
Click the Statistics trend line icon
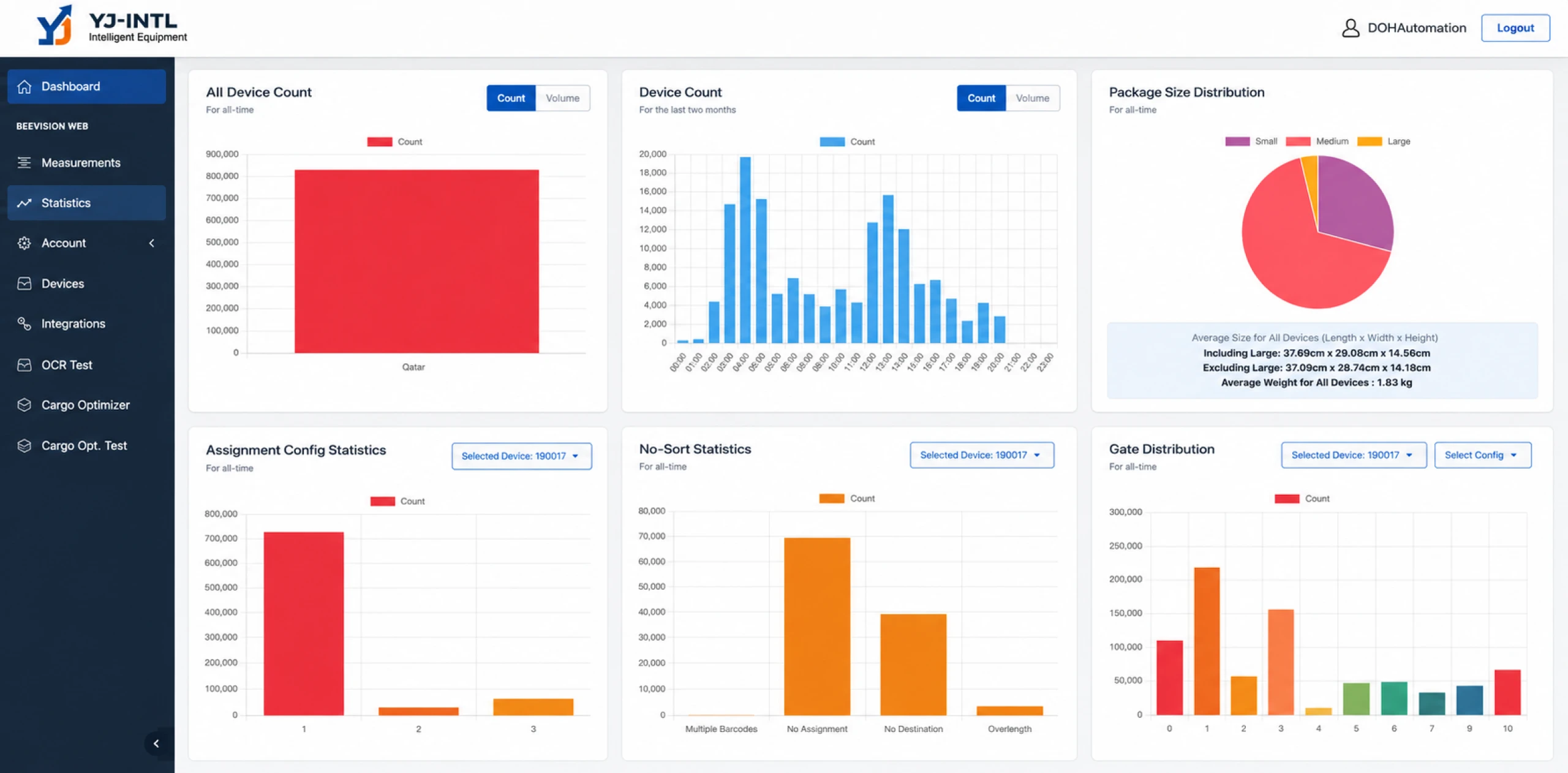[x=24, y=203]
